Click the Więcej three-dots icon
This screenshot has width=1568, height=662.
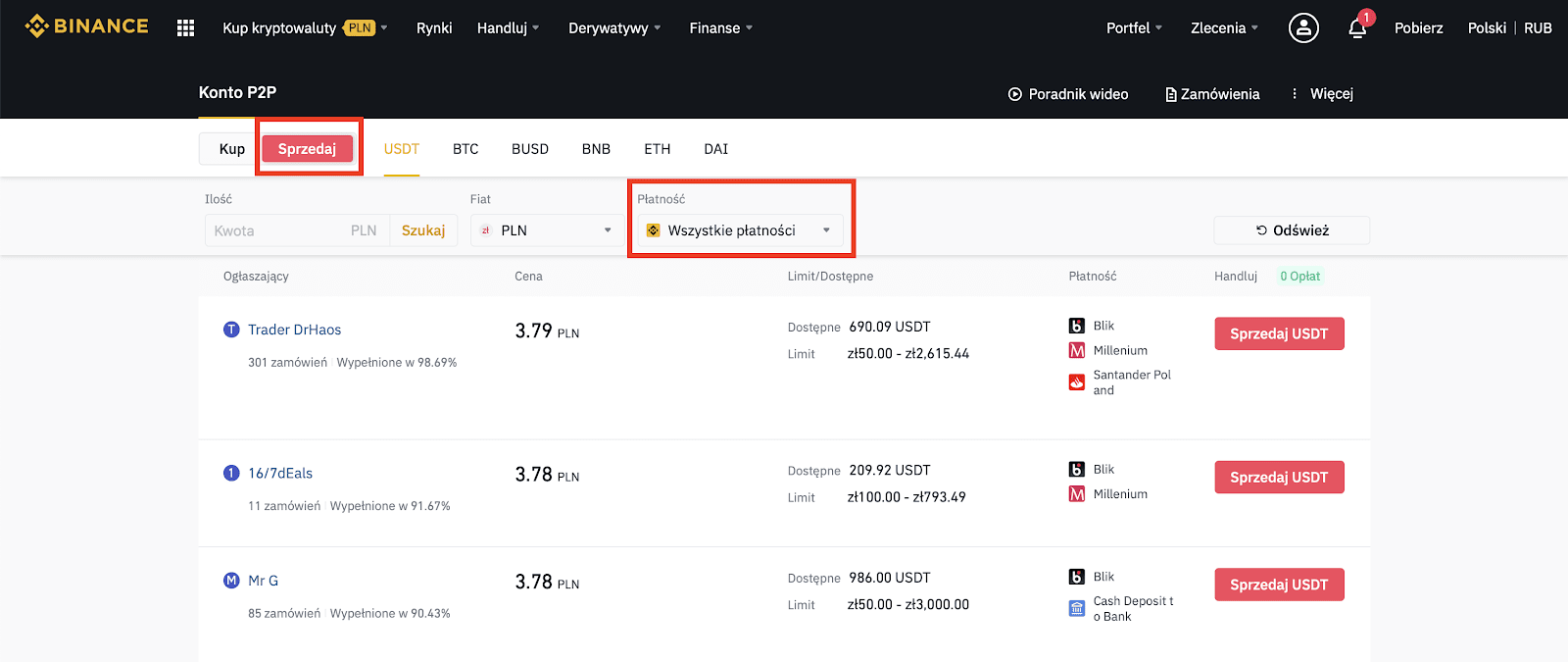[1295, 93]
